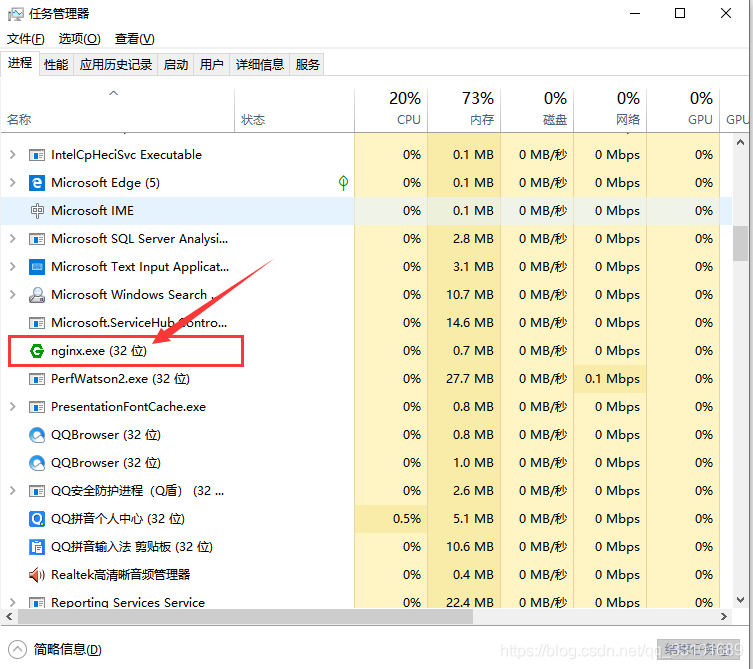
Task: Expand the PresentationFontCache.exe row
Action: click(13, 407)
